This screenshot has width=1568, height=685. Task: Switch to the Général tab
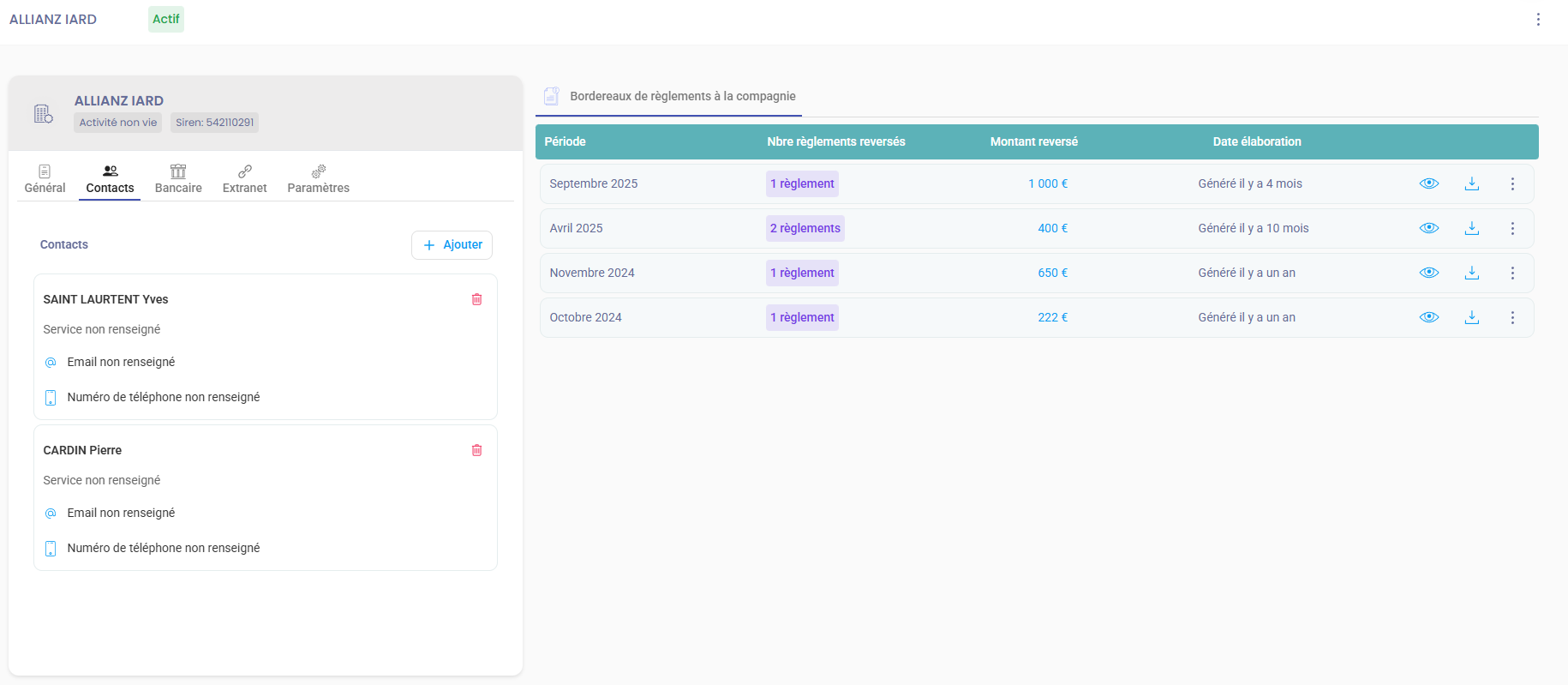click(45, 179)
